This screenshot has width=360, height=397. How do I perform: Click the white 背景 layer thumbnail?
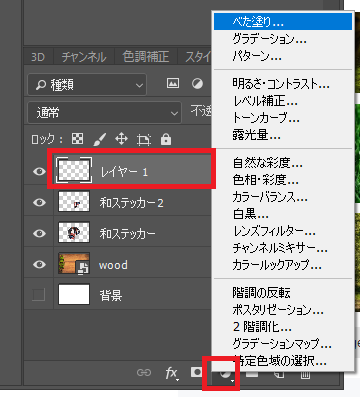click(x=74, y=294)
